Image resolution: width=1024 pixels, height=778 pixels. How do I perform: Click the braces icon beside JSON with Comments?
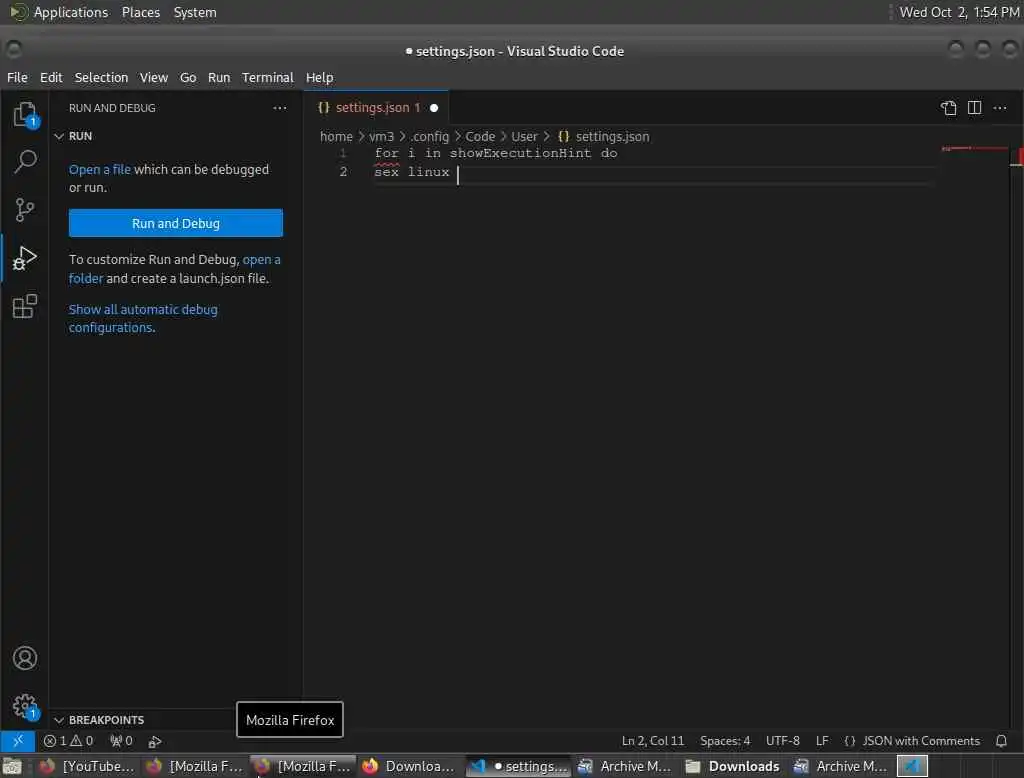(850, 741)
